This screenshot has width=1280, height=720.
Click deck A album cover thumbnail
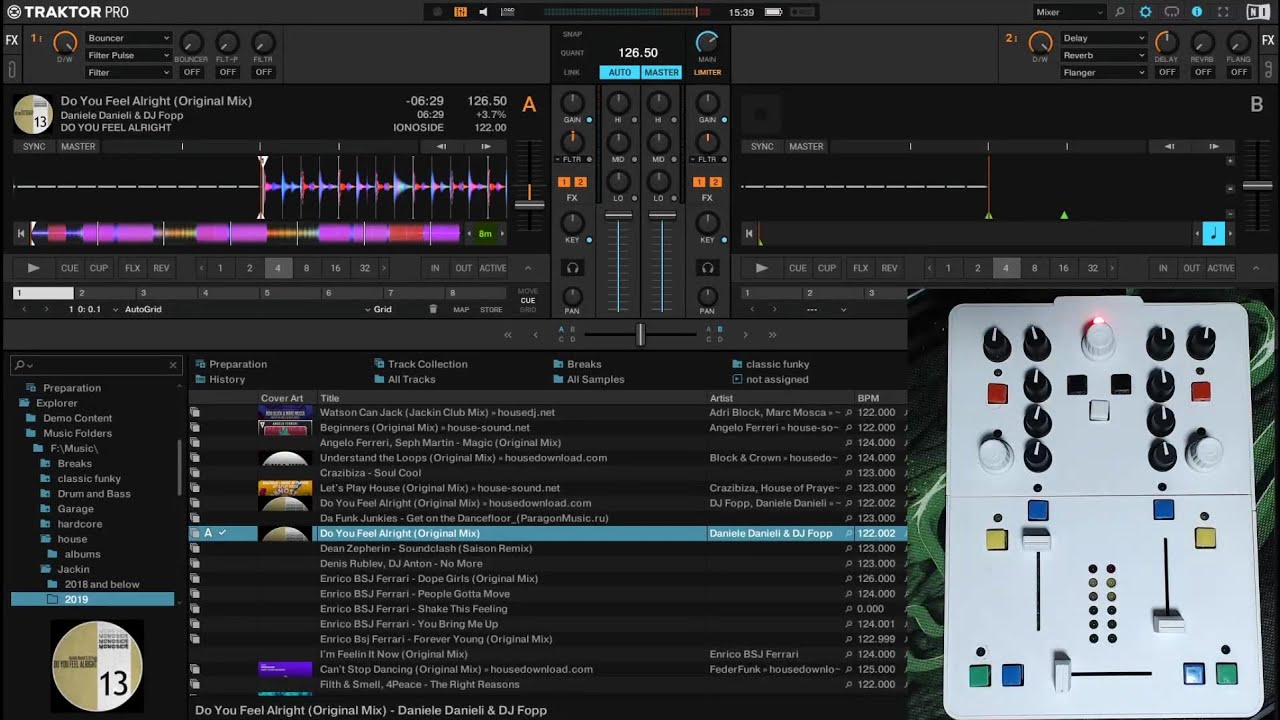pyautogui.click(x=33, y=115)
